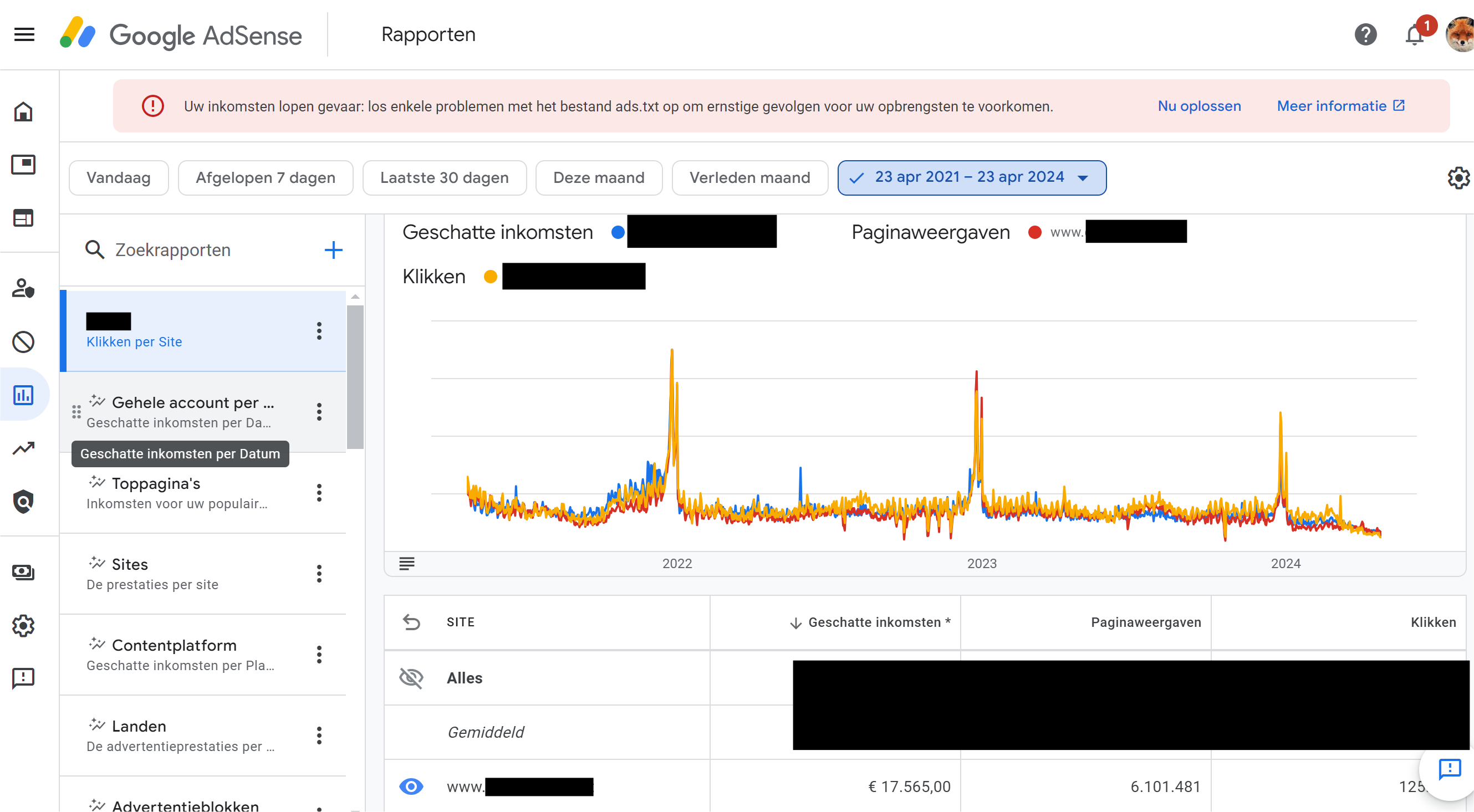
Task: Open options menu for Sites report
Action: pos(319,573)
